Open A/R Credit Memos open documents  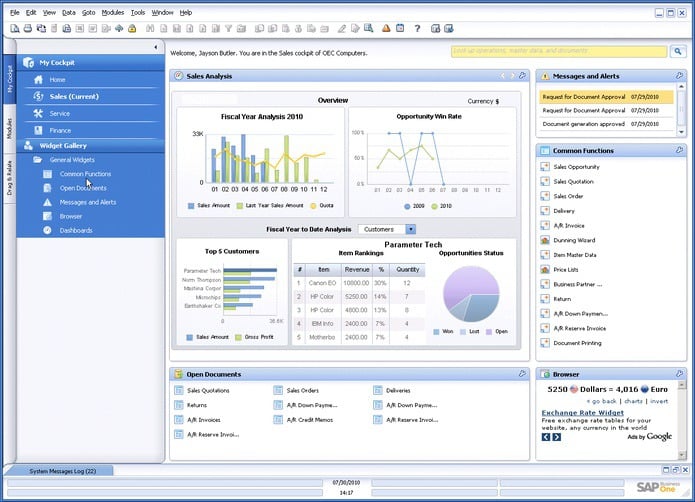309,420
